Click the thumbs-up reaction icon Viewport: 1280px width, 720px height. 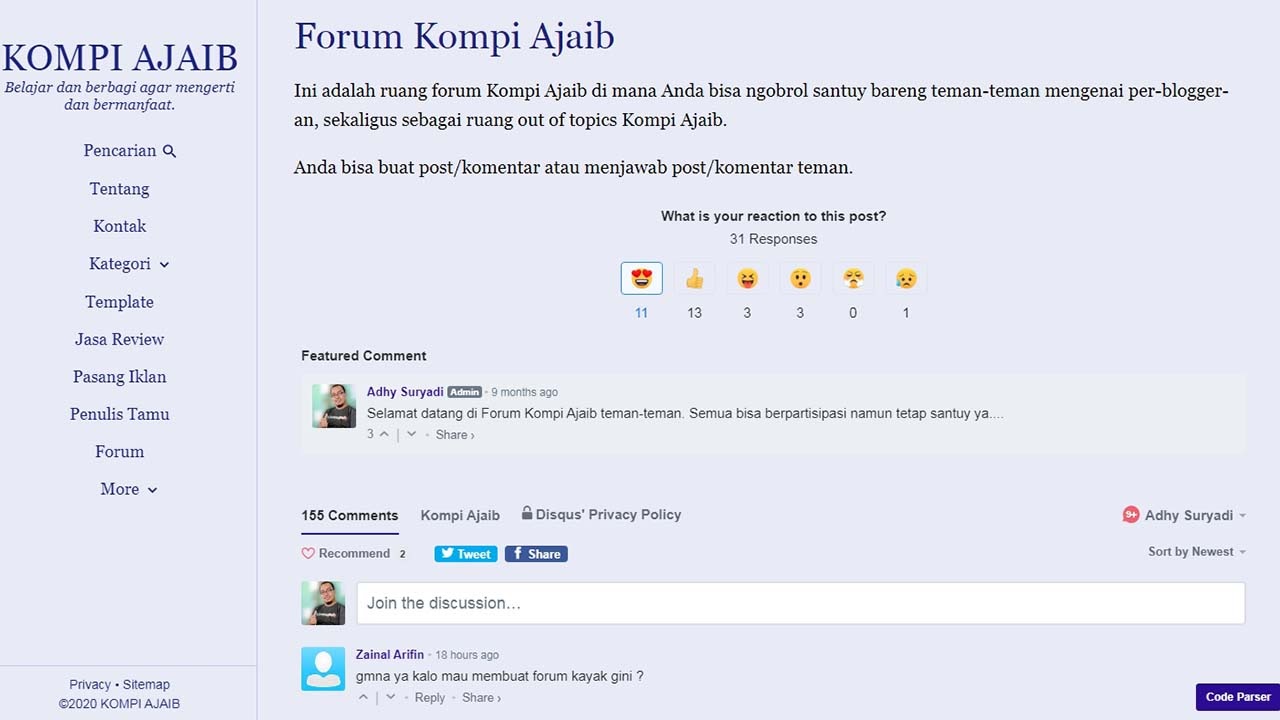pos(694,278)
